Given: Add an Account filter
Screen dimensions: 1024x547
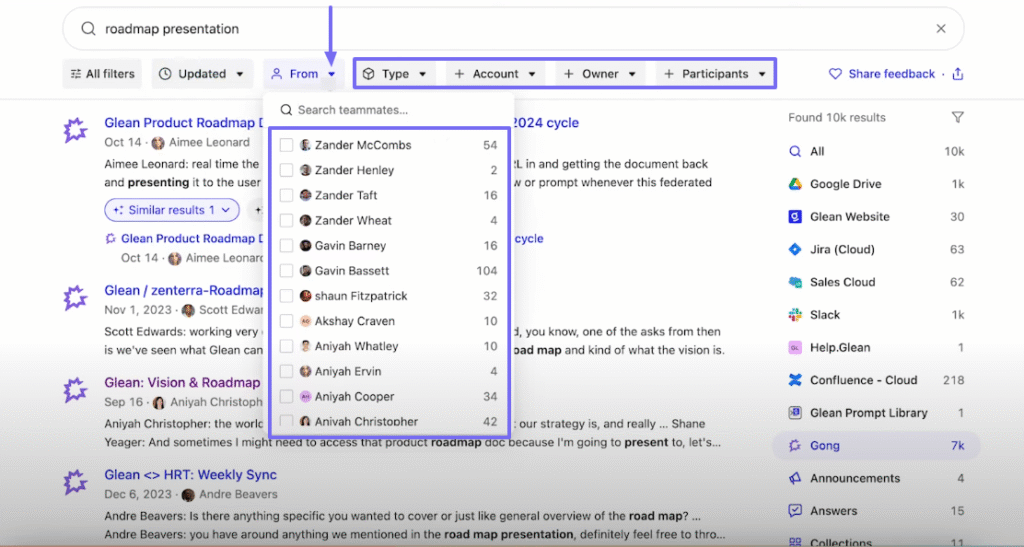Looking at the screenshot, I should point(495,74).
